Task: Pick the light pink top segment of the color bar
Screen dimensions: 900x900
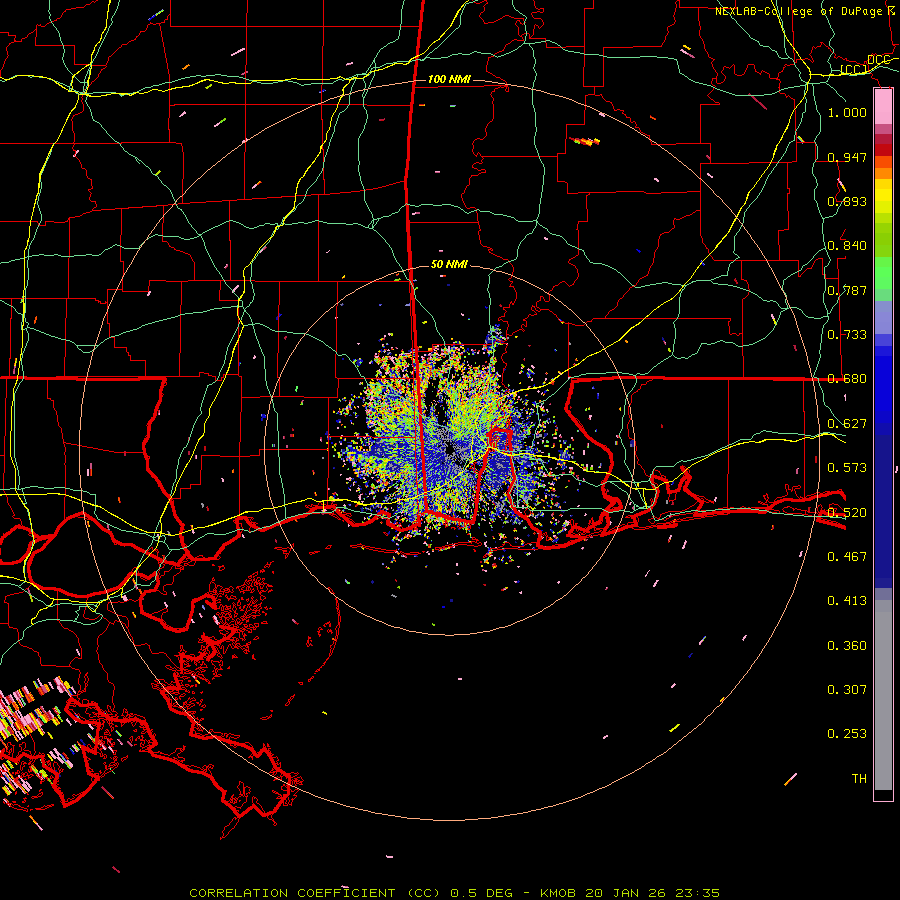Action: tap(883, 106)
